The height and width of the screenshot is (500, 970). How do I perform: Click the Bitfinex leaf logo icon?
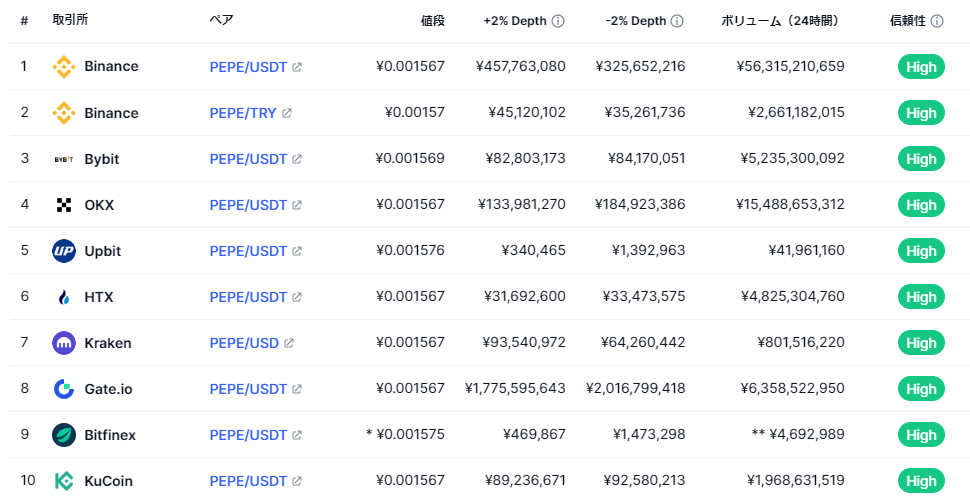pyautogui.click(x=64, y=435)
